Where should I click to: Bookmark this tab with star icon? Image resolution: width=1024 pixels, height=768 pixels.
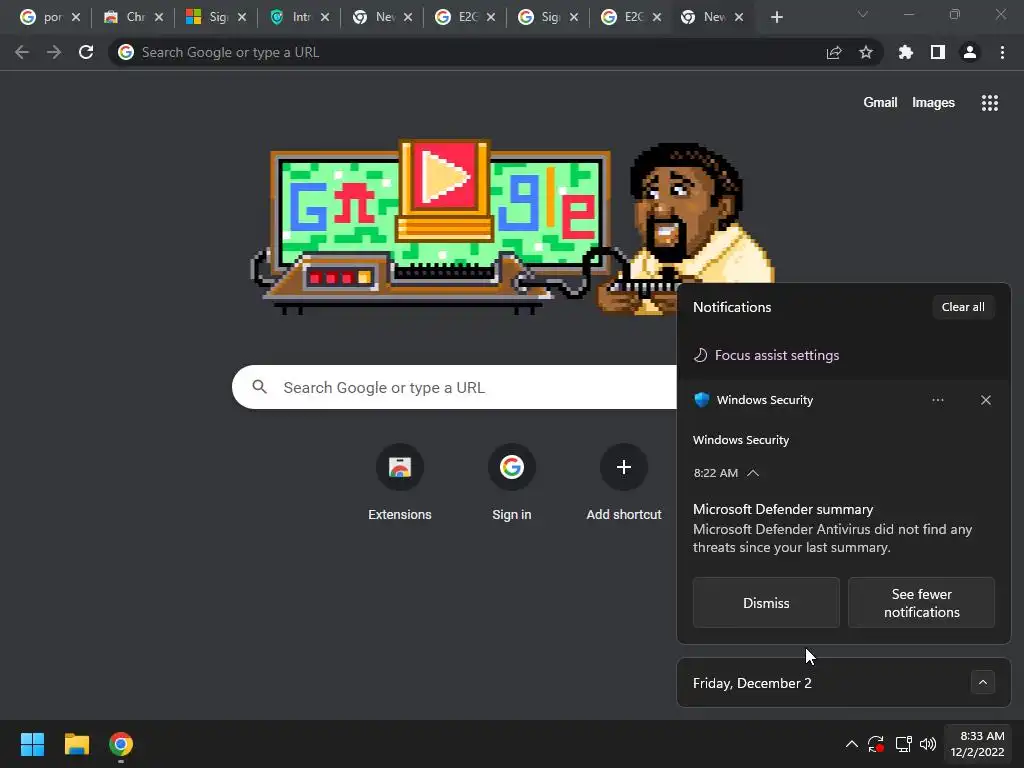click(x=866, y=52)
